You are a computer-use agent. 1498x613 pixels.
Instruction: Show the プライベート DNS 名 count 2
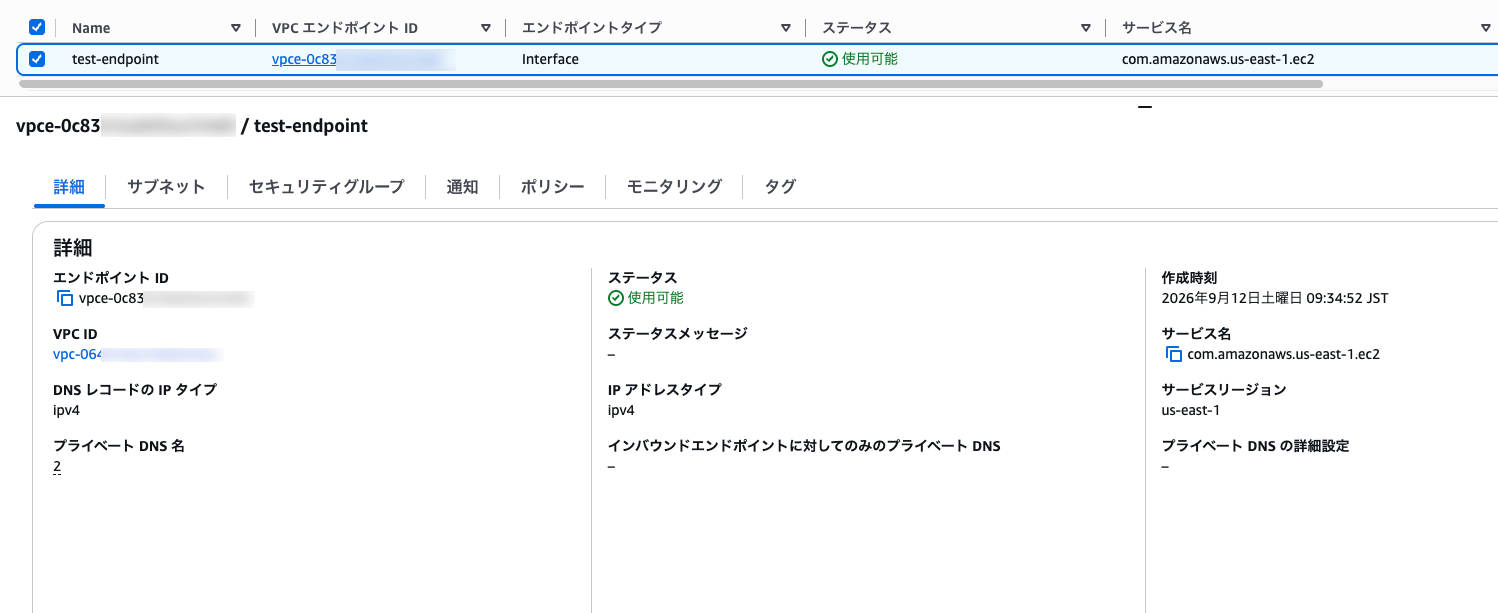[57, 466]
